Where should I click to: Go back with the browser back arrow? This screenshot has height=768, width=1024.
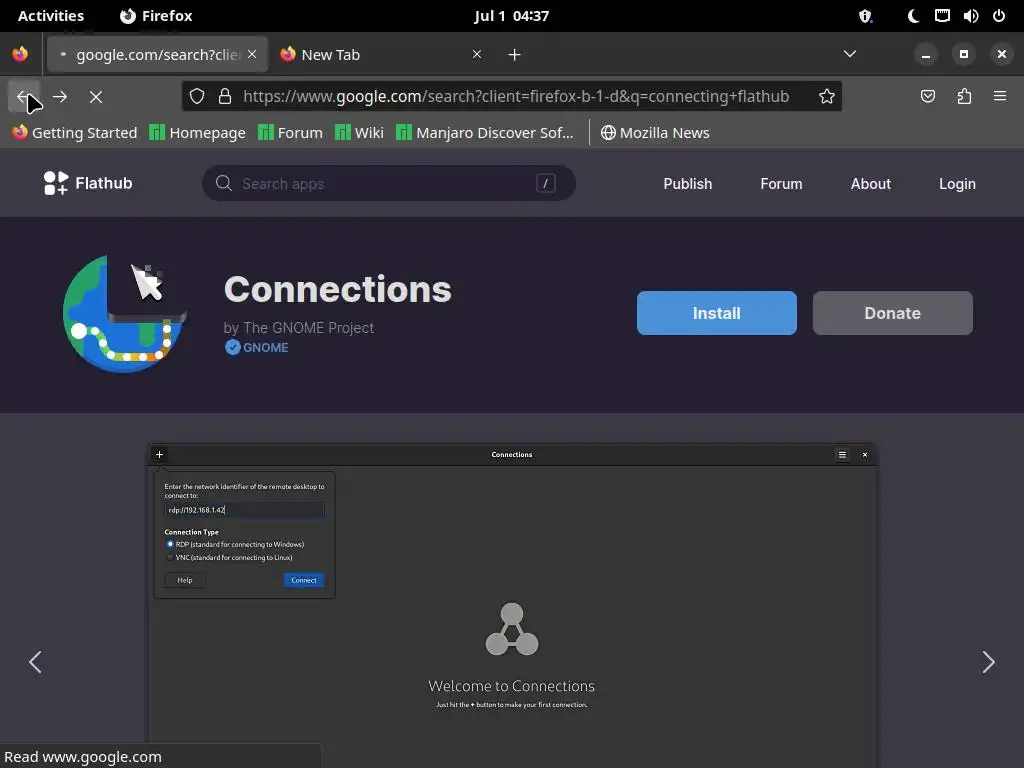(24, 97)
